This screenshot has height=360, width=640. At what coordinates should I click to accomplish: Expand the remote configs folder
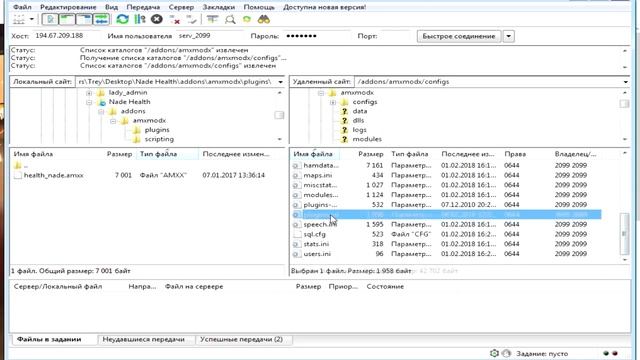click(333, 102)
